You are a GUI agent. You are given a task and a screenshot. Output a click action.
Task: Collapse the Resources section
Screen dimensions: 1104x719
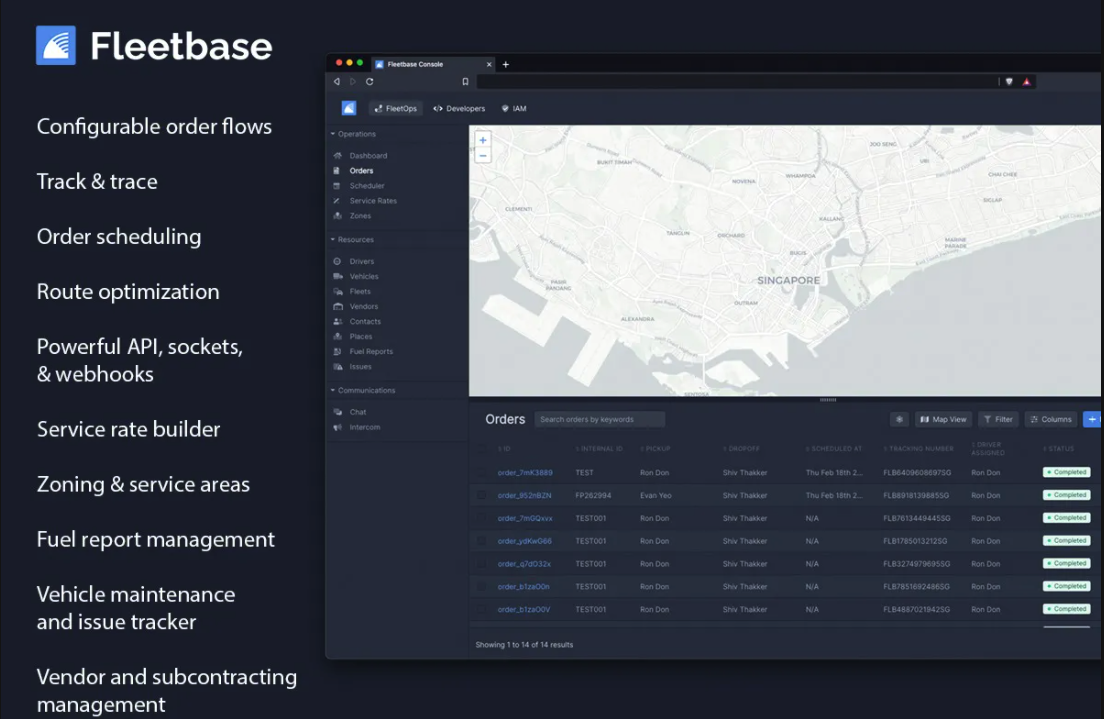[331, 239]
